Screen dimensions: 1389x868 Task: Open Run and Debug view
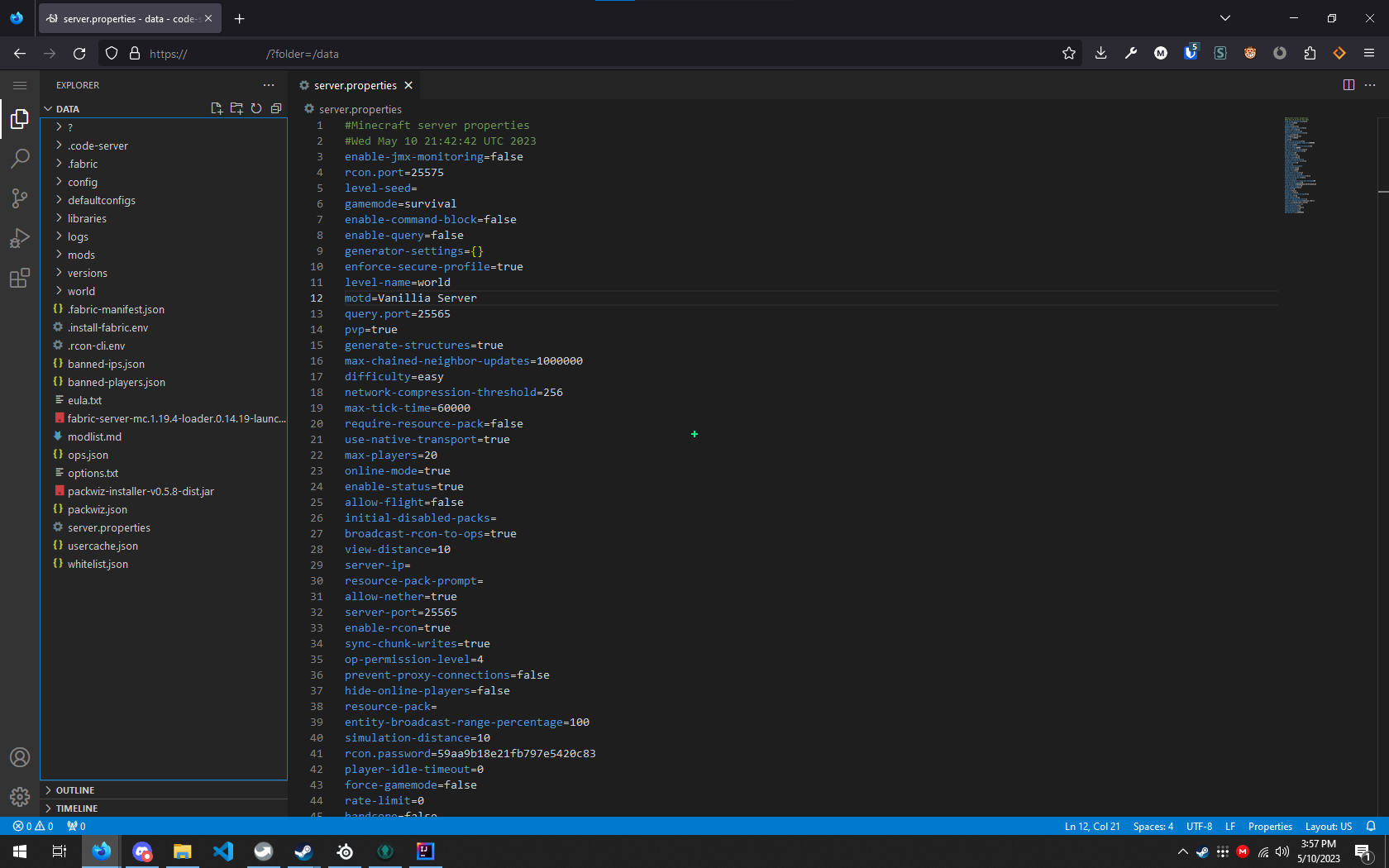pyautogui.click(x=20, y=238)
